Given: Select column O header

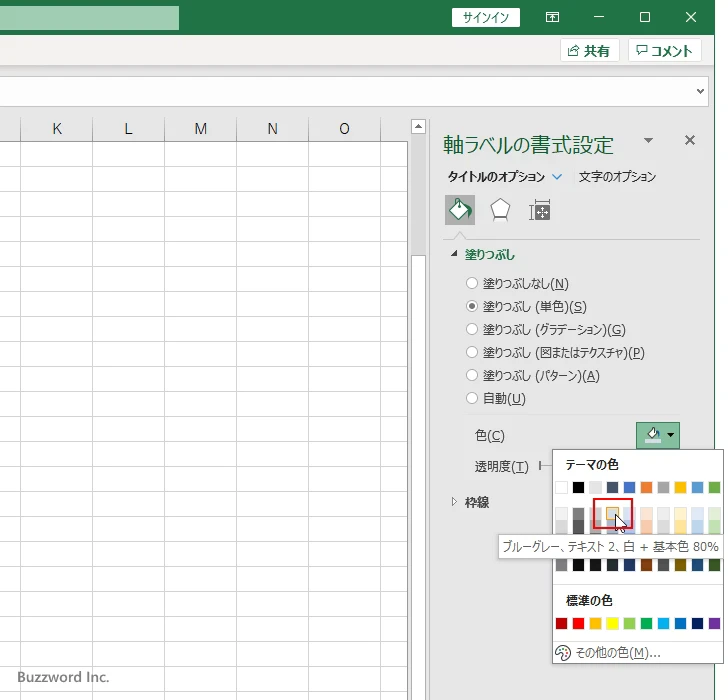Looking at the screenshot, I should pyautogui.click(x=344, y=129).
